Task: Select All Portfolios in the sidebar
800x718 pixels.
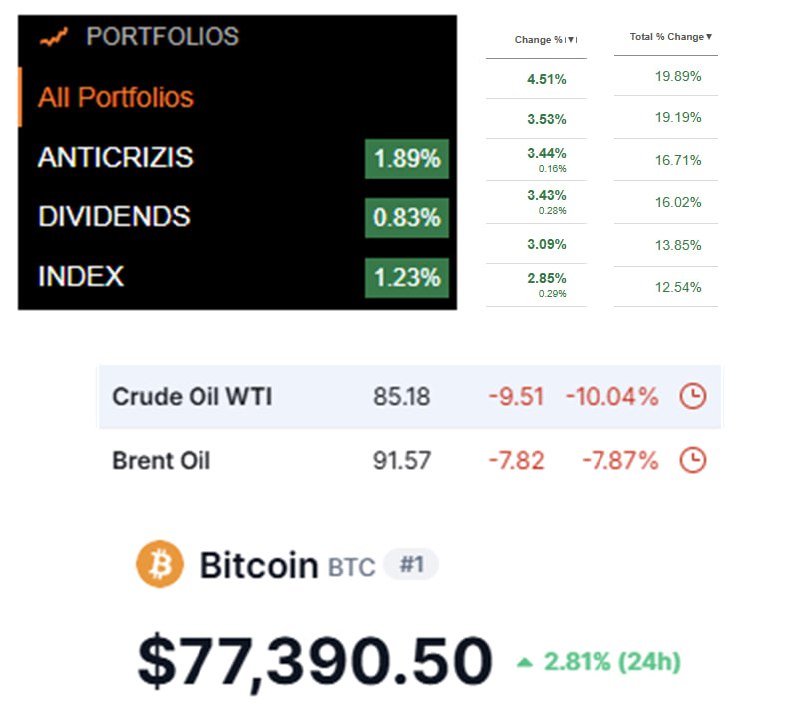Action: [116, 97]
